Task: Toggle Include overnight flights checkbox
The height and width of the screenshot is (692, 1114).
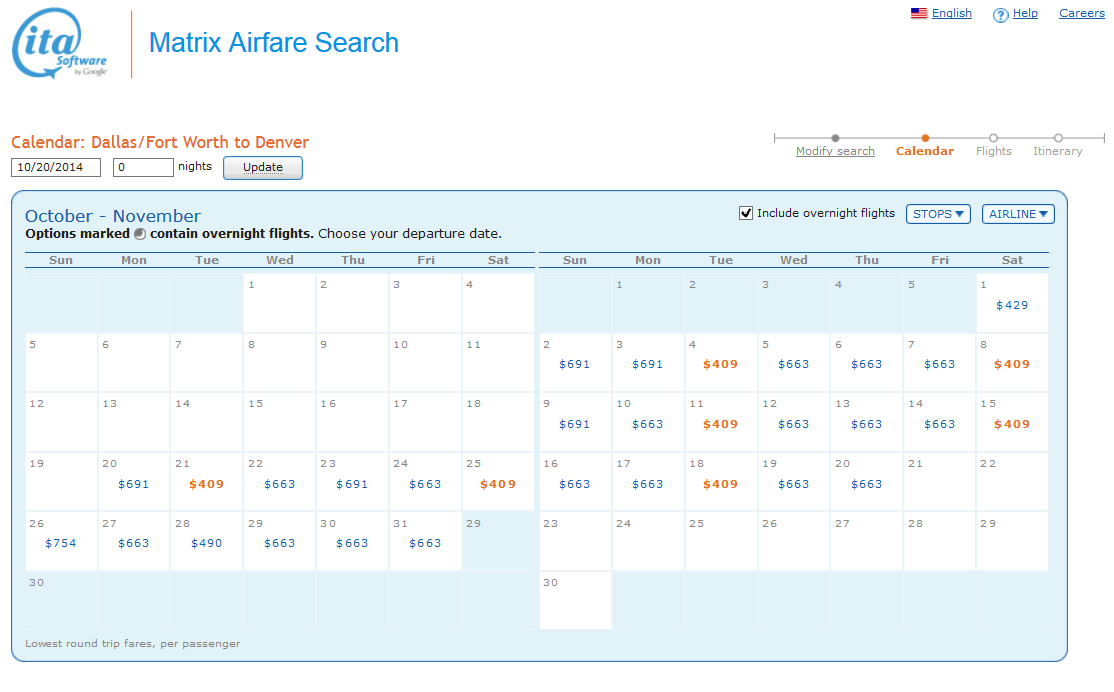Action: point(745,213)
